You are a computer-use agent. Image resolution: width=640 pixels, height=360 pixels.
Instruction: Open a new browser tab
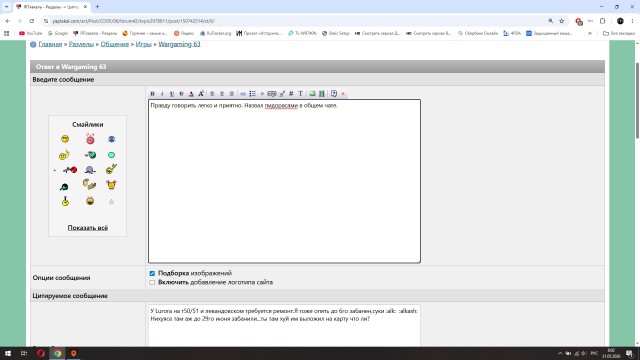coord(97,7)
